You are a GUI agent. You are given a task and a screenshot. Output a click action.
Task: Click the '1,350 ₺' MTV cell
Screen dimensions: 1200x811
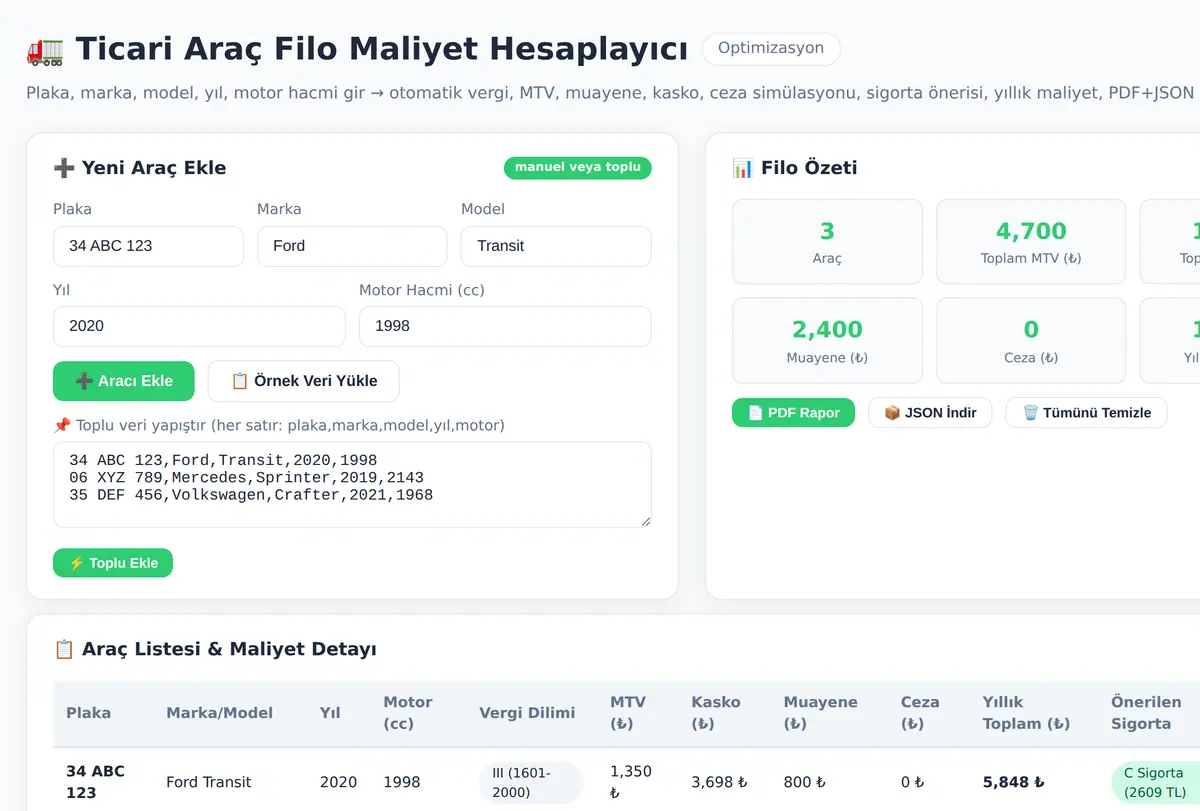click(631, 782)
